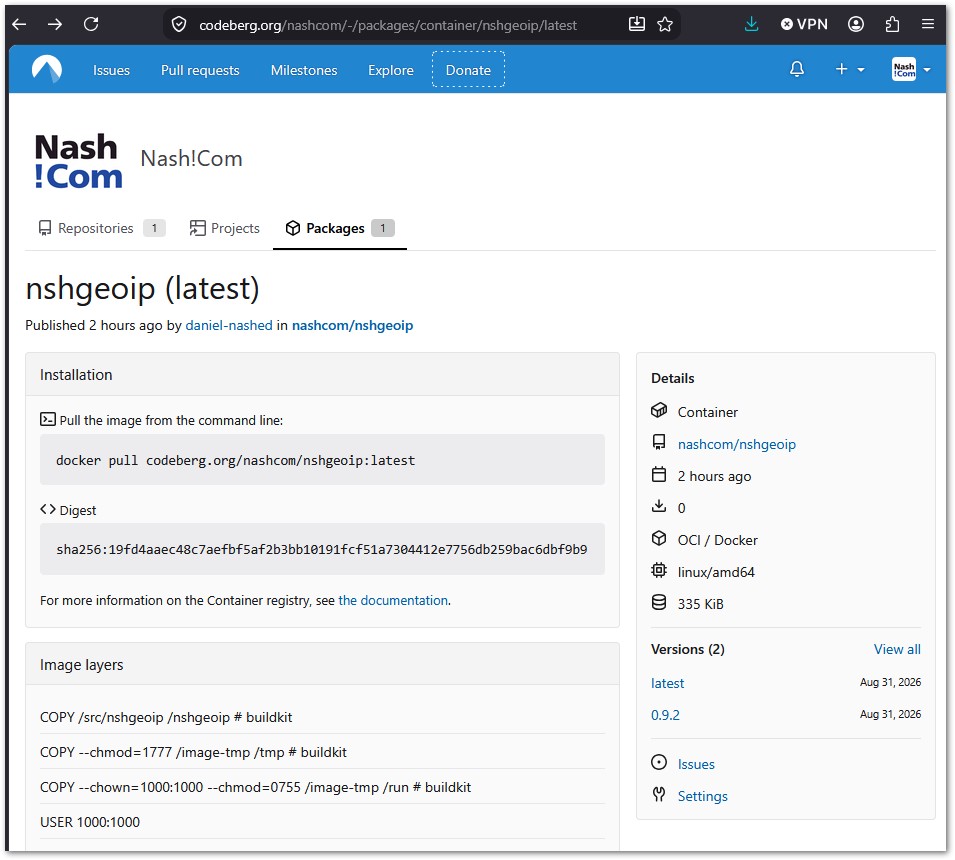Image resolution: width=955 pixels, height=860 pixels.
Task: Click the shield tracking protection icon
Action: 178,24
